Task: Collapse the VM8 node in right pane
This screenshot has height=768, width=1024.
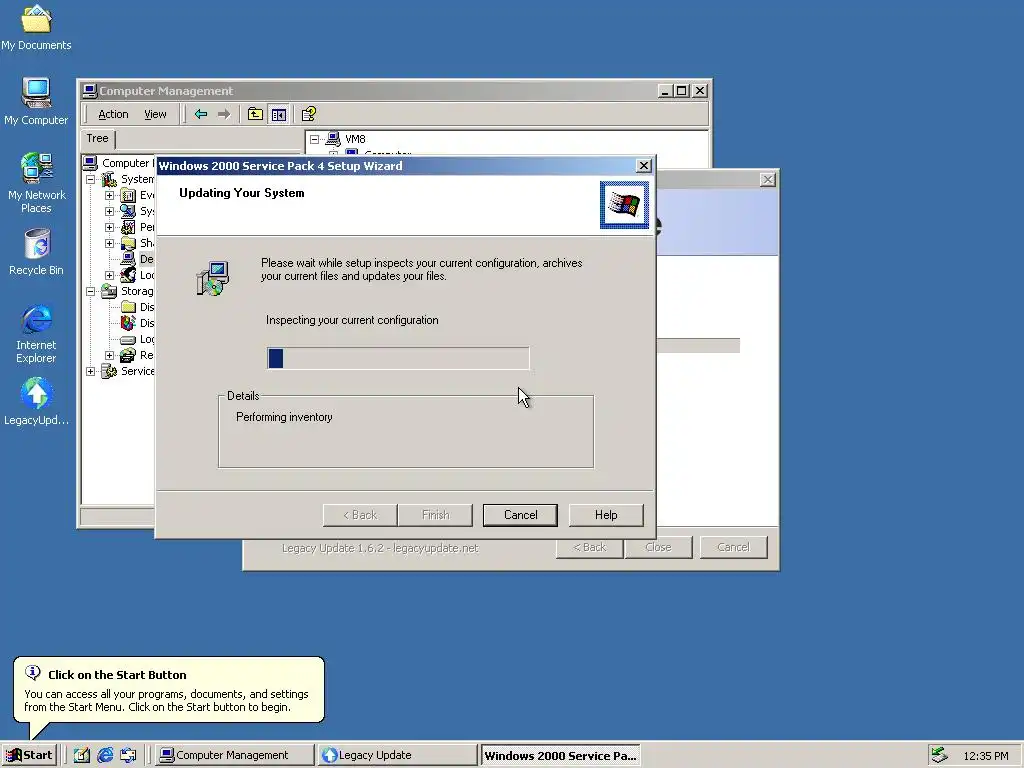Action: click(x=314, y=139)
